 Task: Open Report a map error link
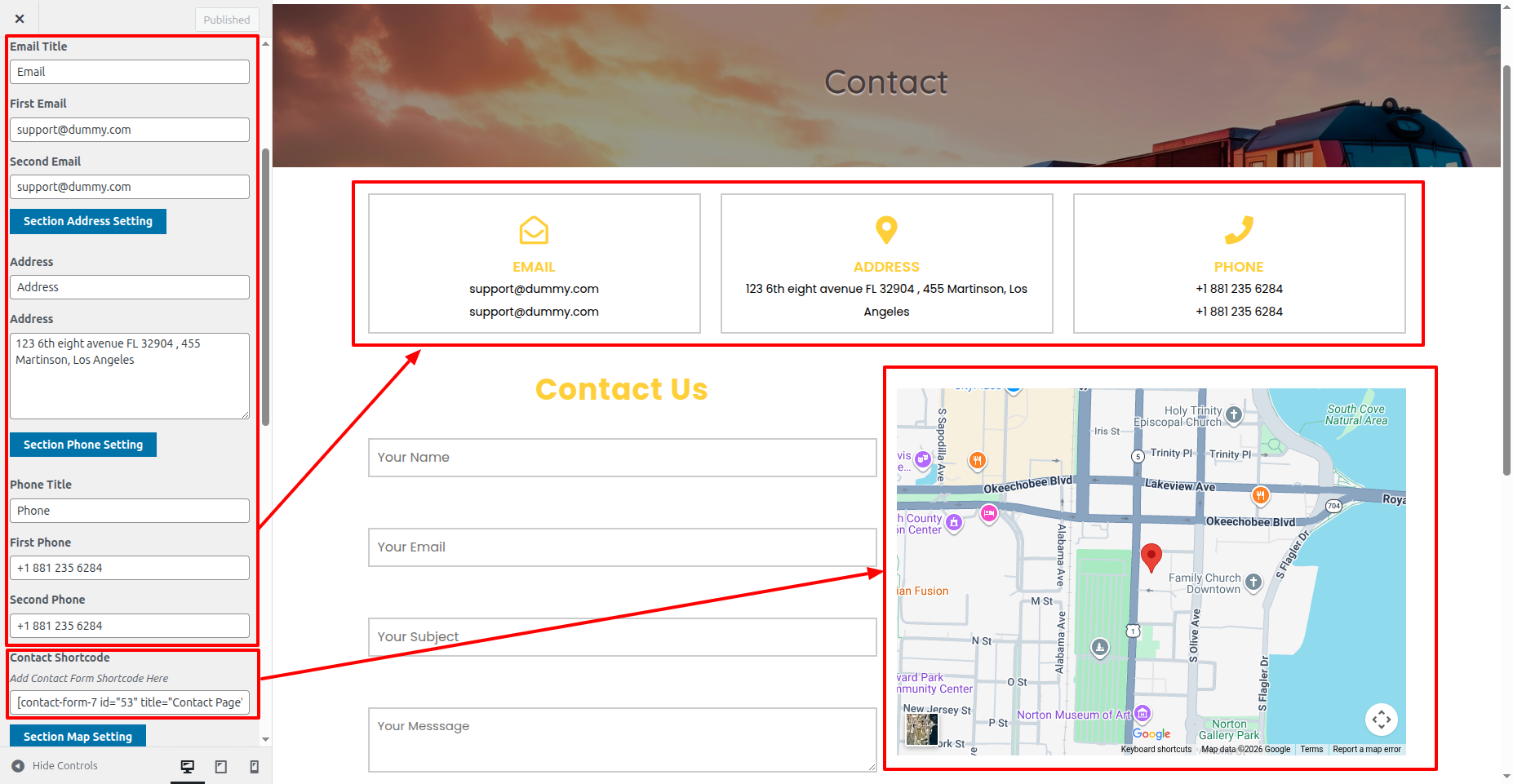tap(1366, 749)
